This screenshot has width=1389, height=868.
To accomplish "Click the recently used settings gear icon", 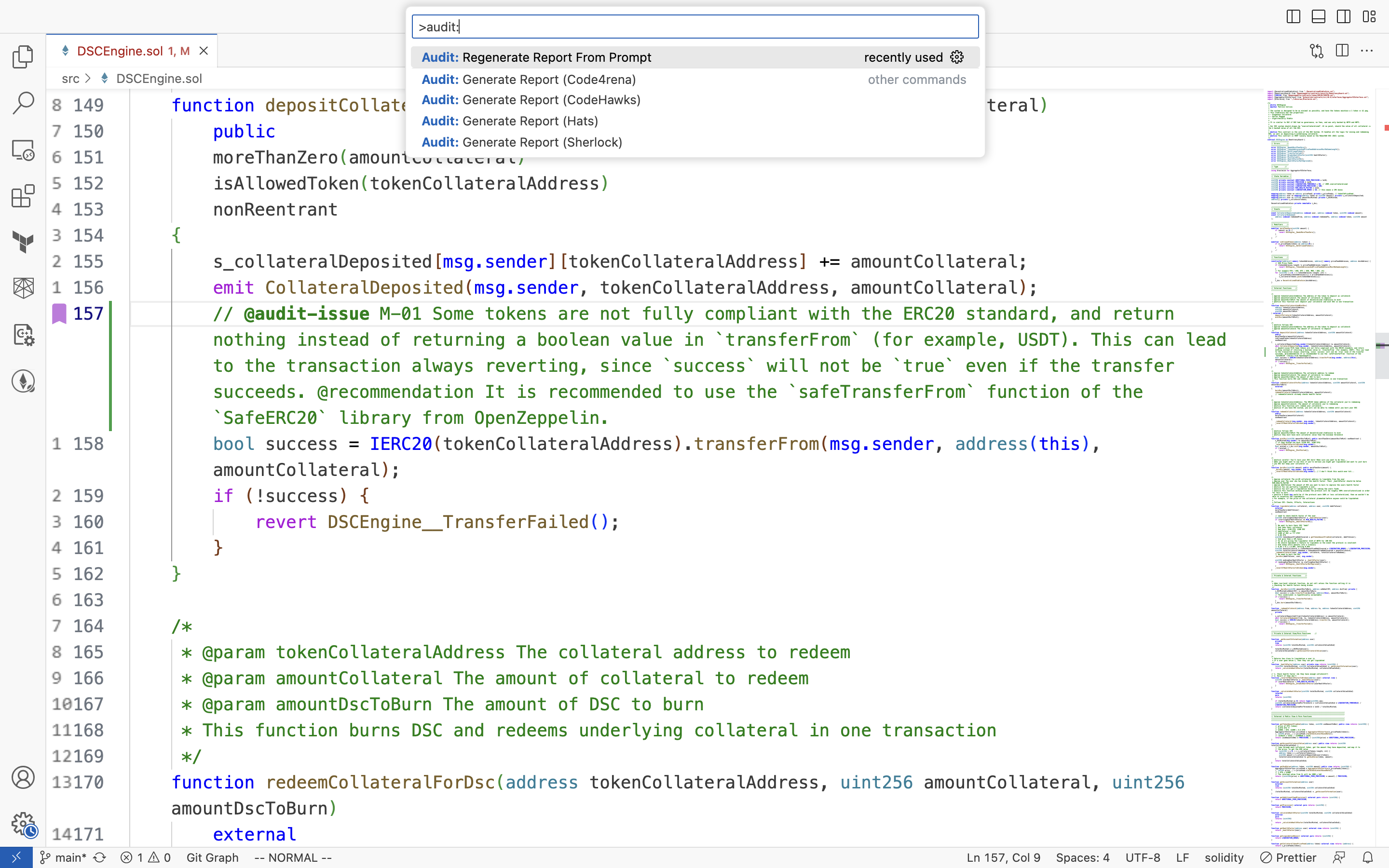I will 957,57.
